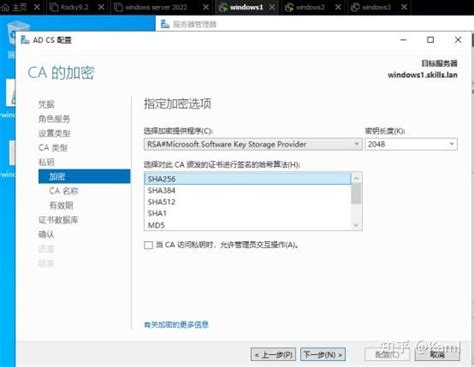The image size is (474, 367).
Task: Open the windows3 VM tab
Action: tap(376, 7)
